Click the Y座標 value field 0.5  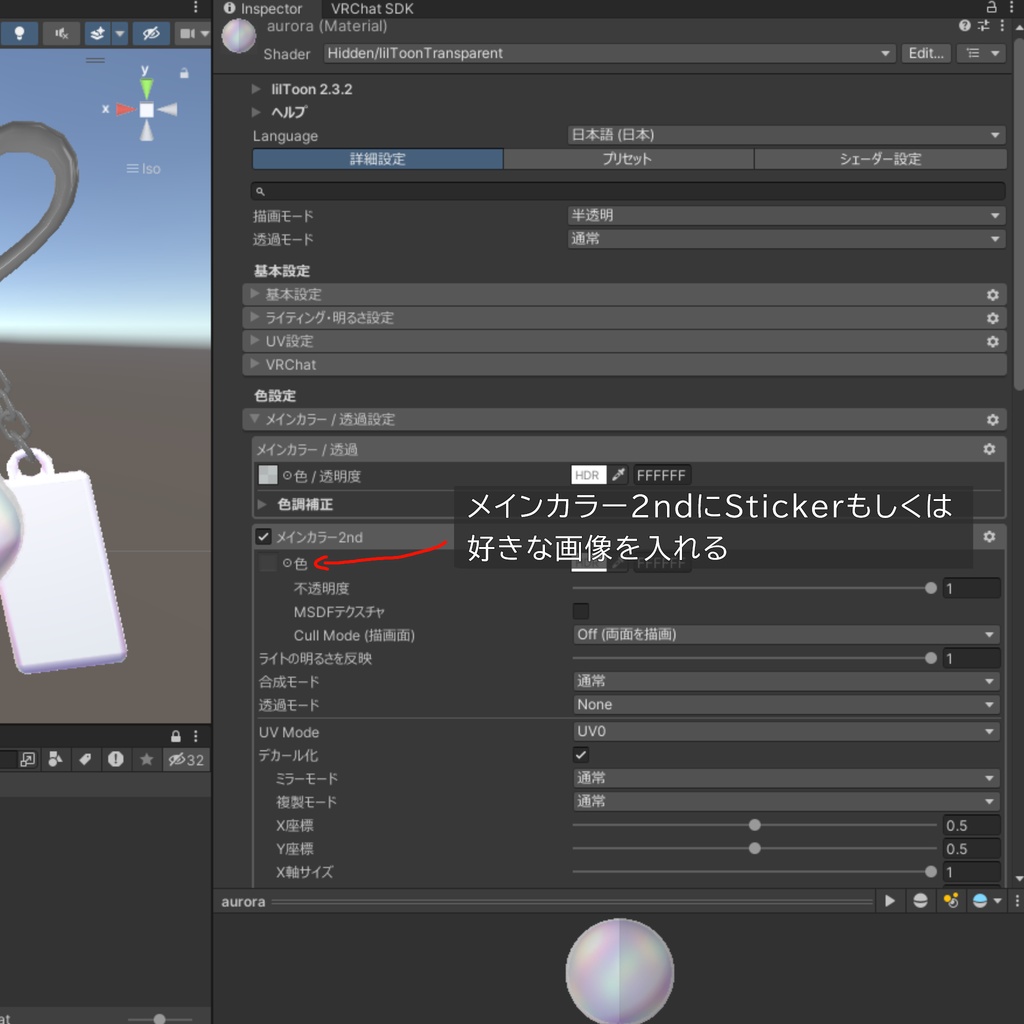971,849
